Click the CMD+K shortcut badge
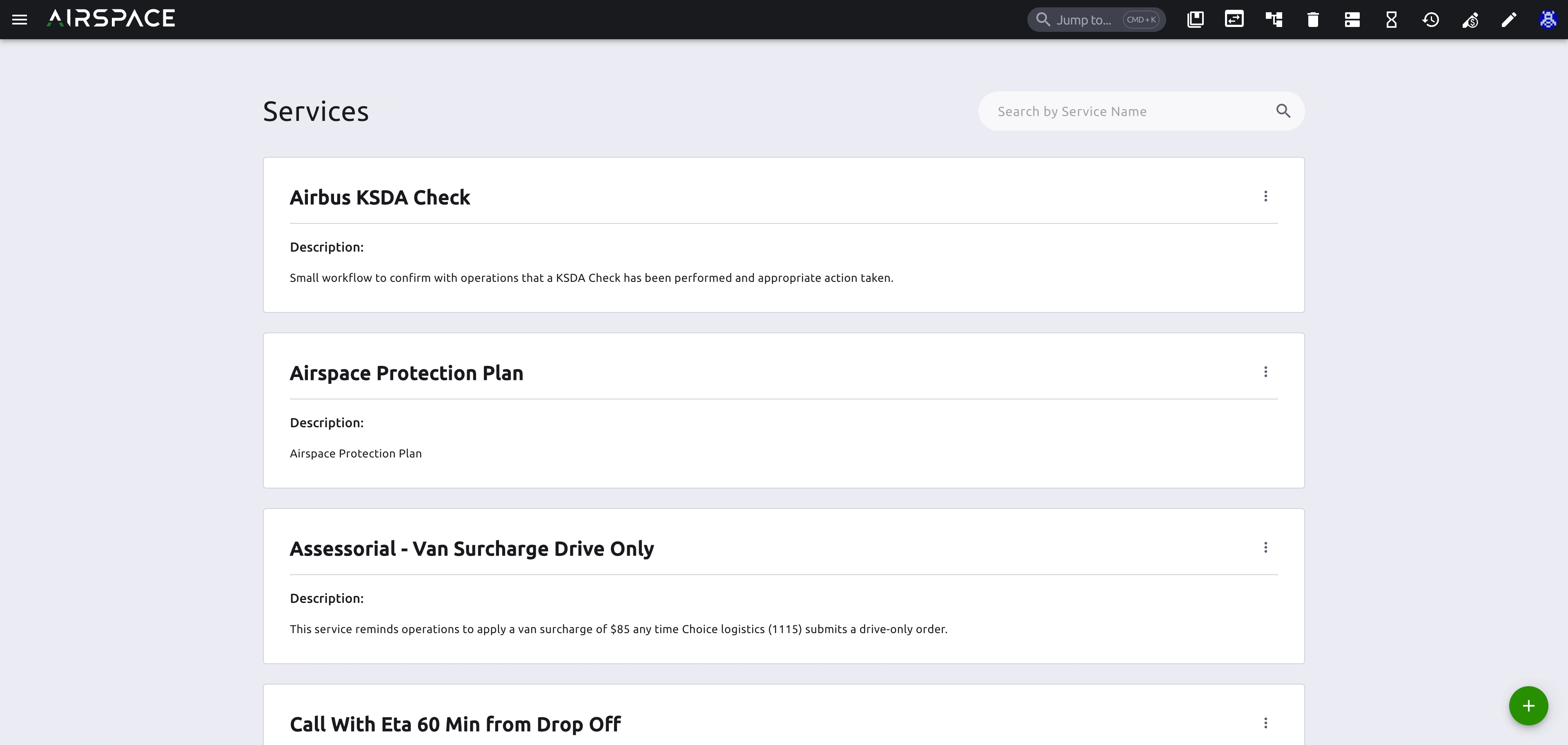This screenshot has width=1568, height=745. point(1141,20)
